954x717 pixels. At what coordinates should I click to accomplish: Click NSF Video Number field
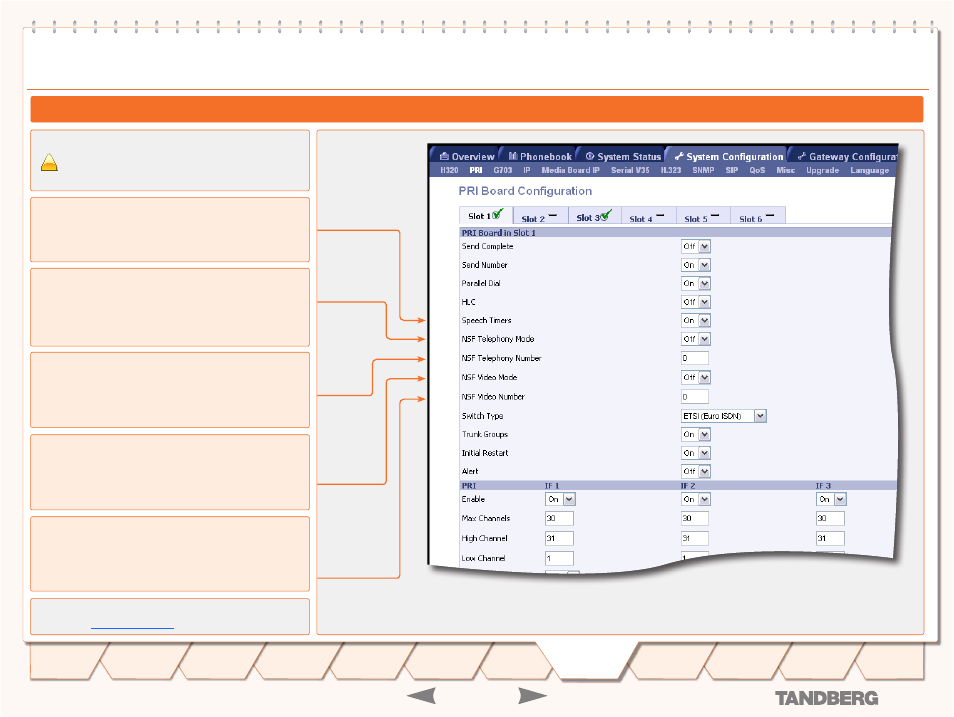[x=695, y=397]
